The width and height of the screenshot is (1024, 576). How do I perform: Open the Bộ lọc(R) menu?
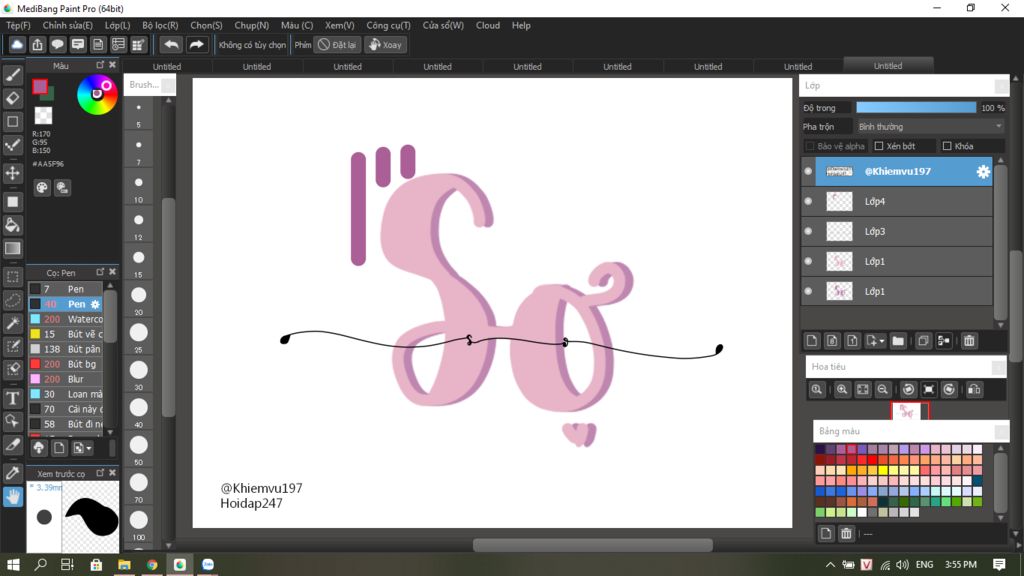[160, 25]
